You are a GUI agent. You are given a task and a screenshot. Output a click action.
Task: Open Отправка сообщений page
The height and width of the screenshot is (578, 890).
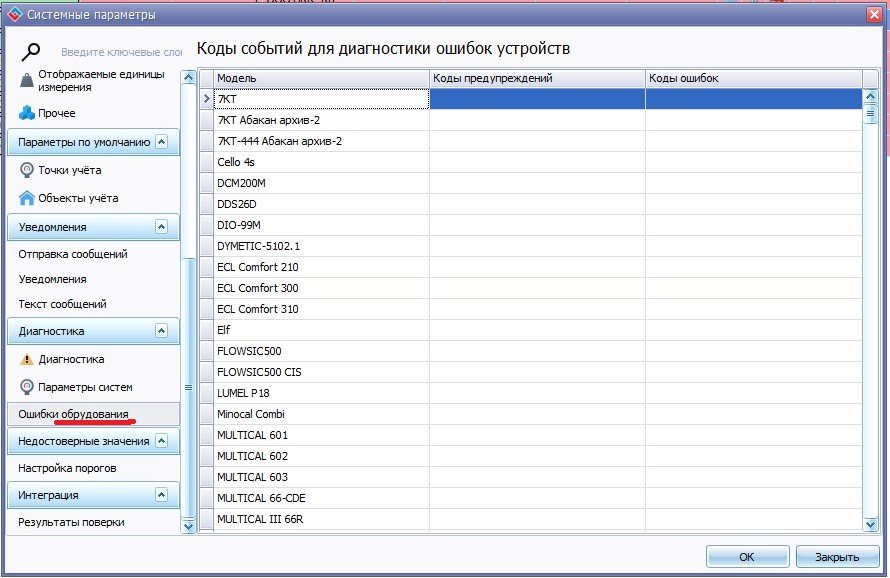pyautogui.click(x=73, y=254)
